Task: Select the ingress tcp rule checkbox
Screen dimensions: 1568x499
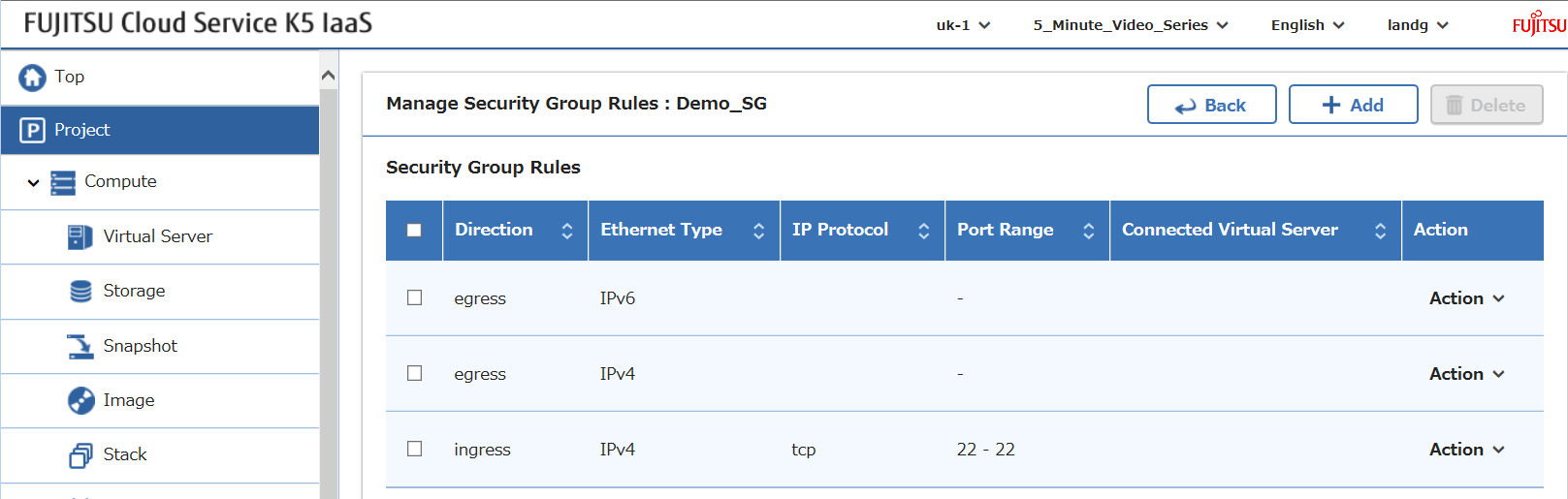Action: [414, 449]
